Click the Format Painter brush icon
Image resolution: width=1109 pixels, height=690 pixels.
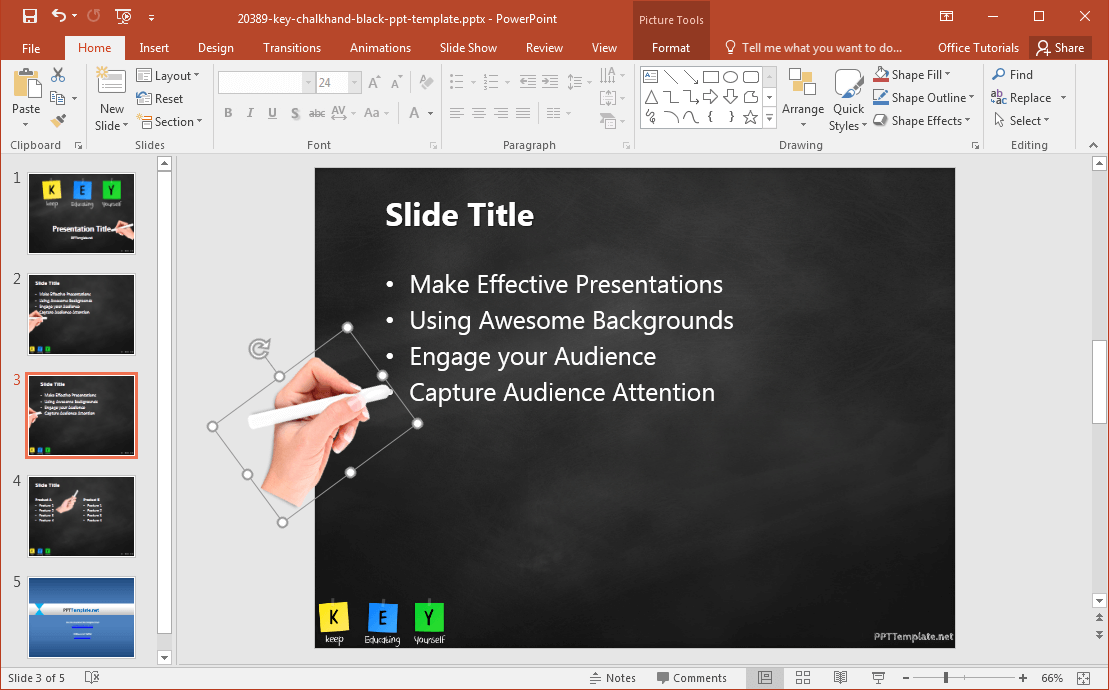coord(58,120)
